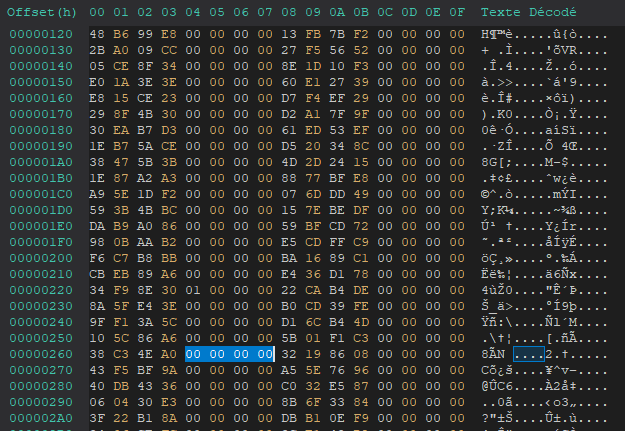Click byte 5A in row 00000190

coord(145,146)
